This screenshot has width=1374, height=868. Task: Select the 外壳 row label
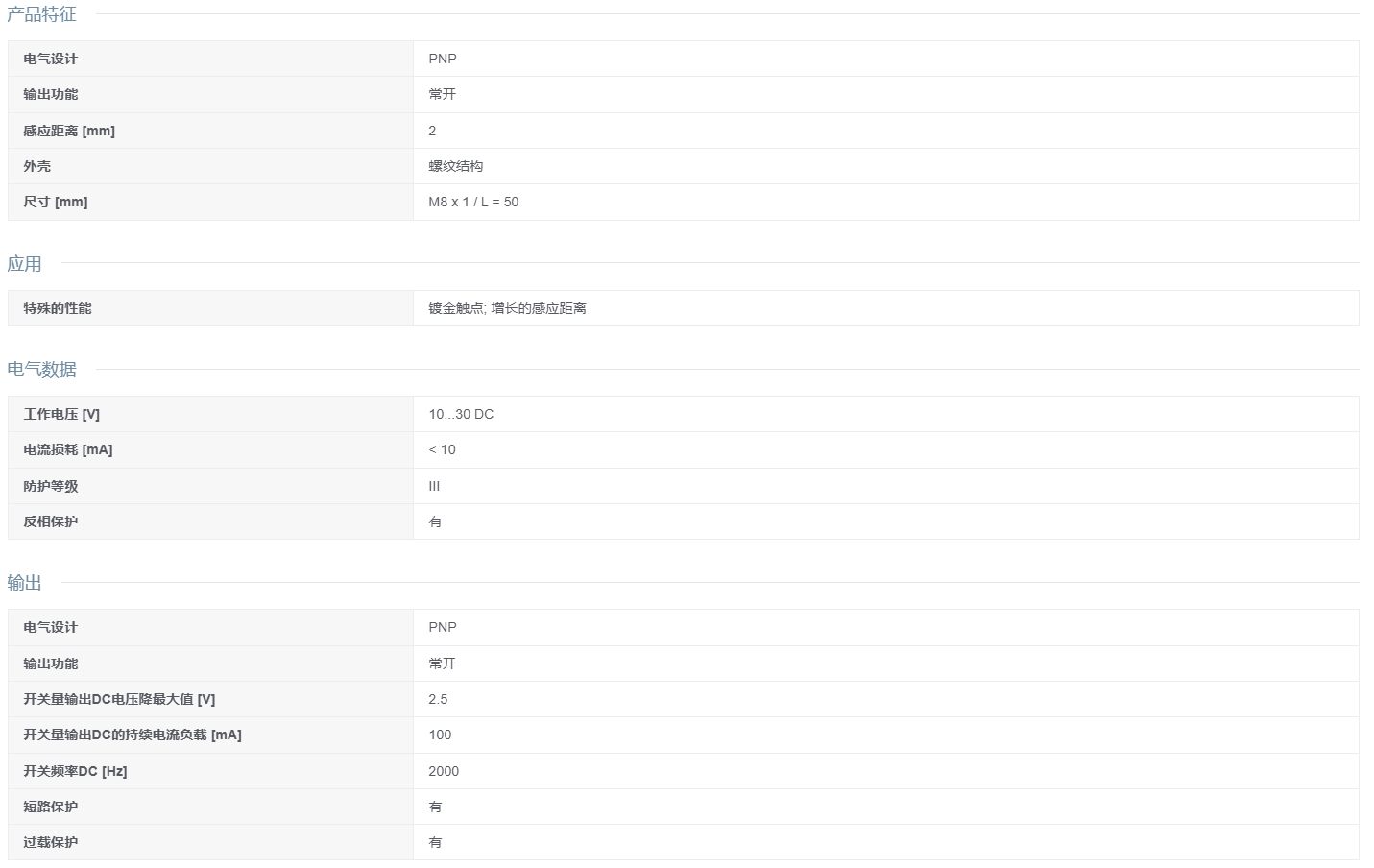click(x=36, y=166)
